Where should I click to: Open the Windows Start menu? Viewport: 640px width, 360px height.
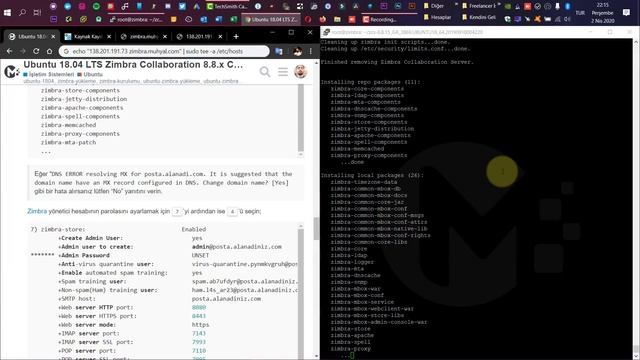pyautogui.click(x=7, y=13)
